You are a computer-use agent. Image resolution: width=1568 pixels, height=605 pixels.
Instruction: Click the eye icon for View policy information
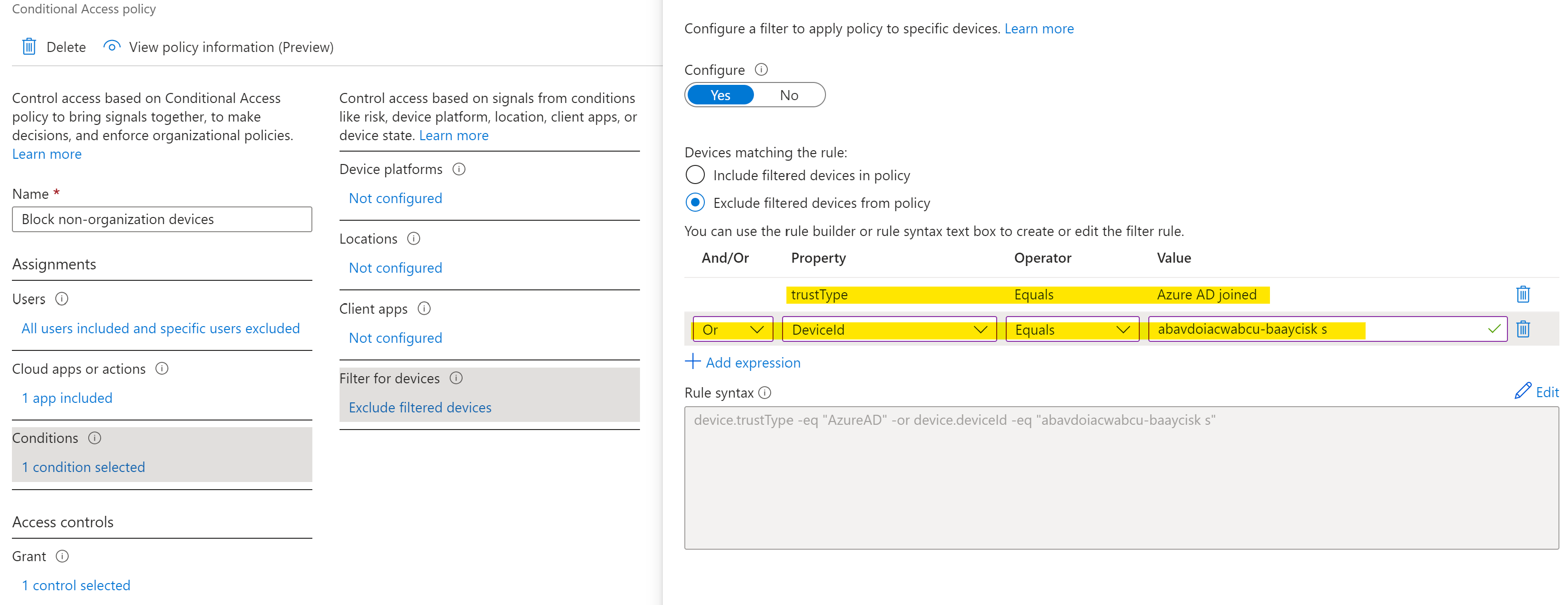(112, 47)
